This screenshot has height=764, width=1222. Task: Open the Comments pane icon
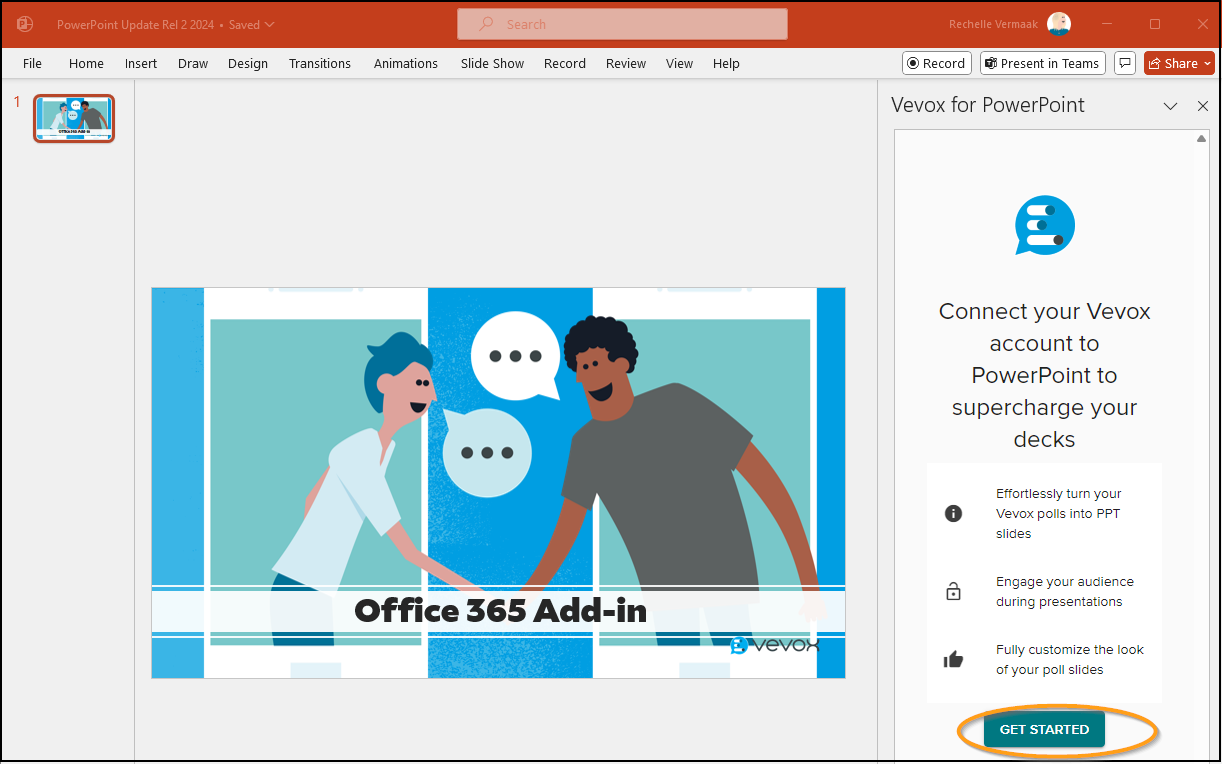click(1124, 62)
